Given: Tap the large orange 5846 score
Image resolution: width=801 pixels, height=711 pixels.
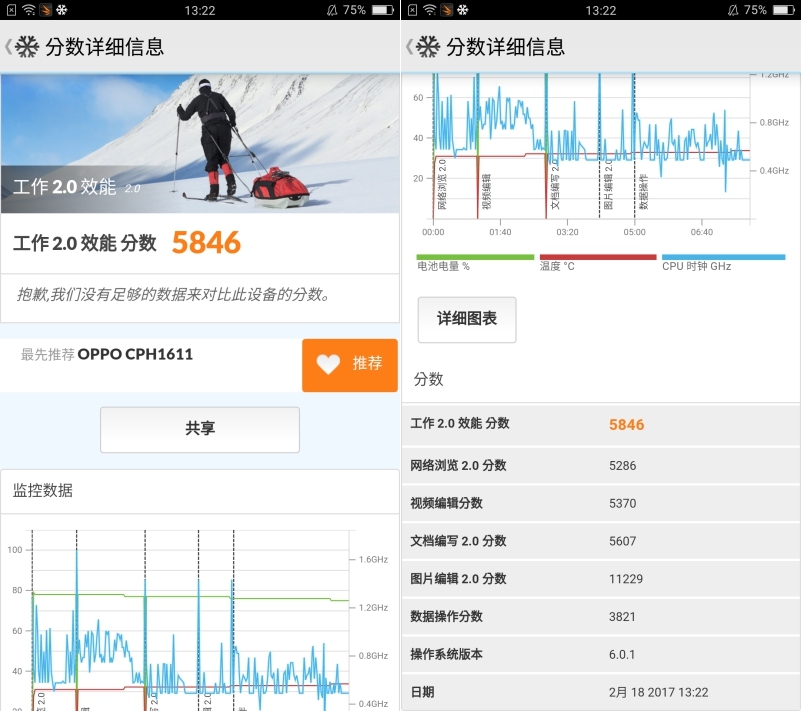Looking at the screenshot, I should 206,243.
